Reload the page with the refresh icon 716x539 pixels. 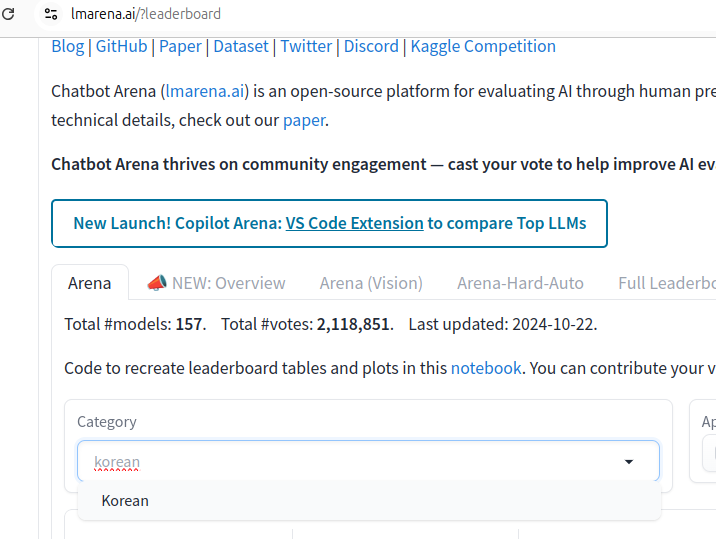point(8,14)
